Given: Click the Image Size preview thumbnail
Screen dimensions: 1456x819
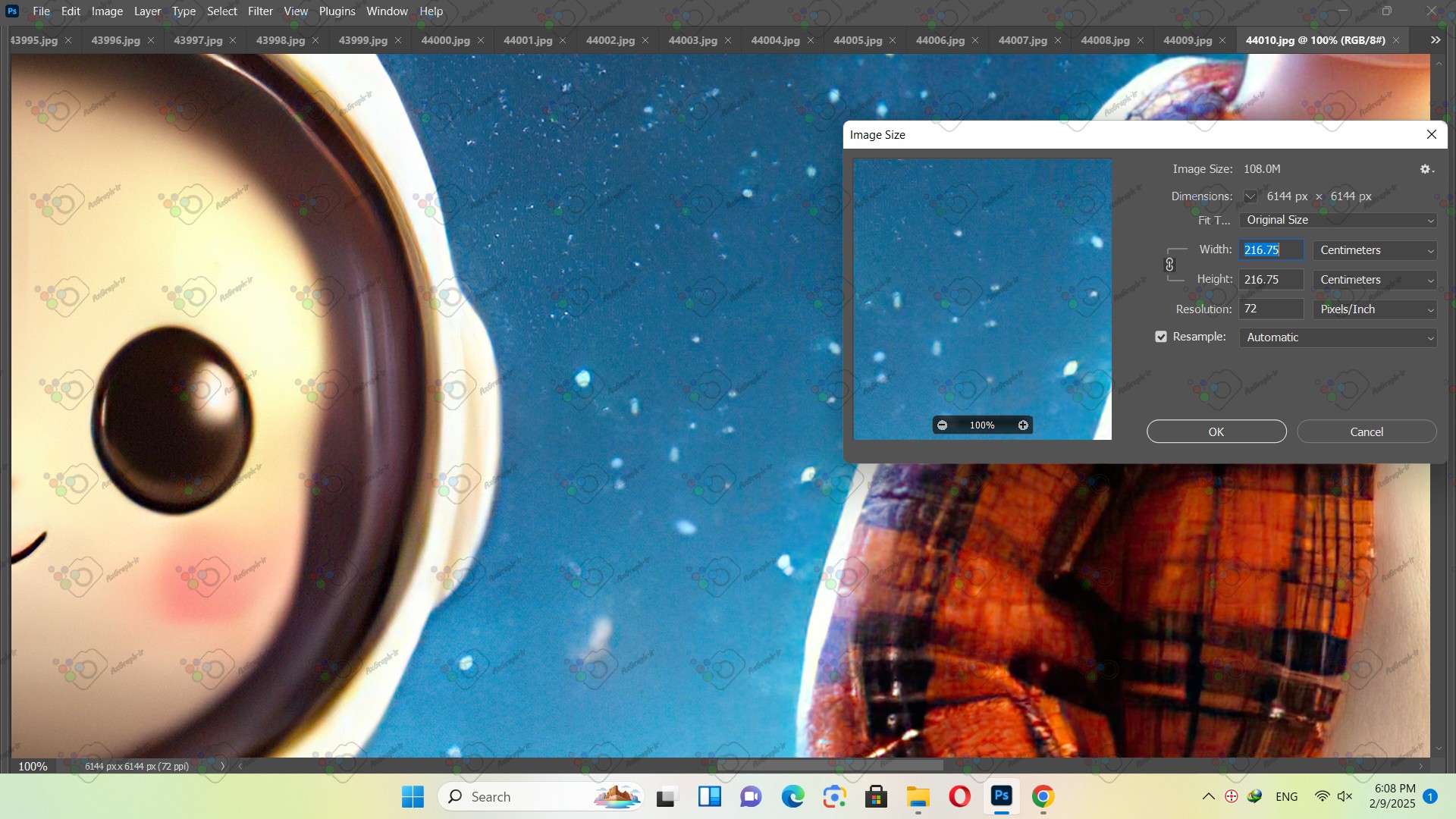Looking at the screenshot, I should [x=982, y=299].
